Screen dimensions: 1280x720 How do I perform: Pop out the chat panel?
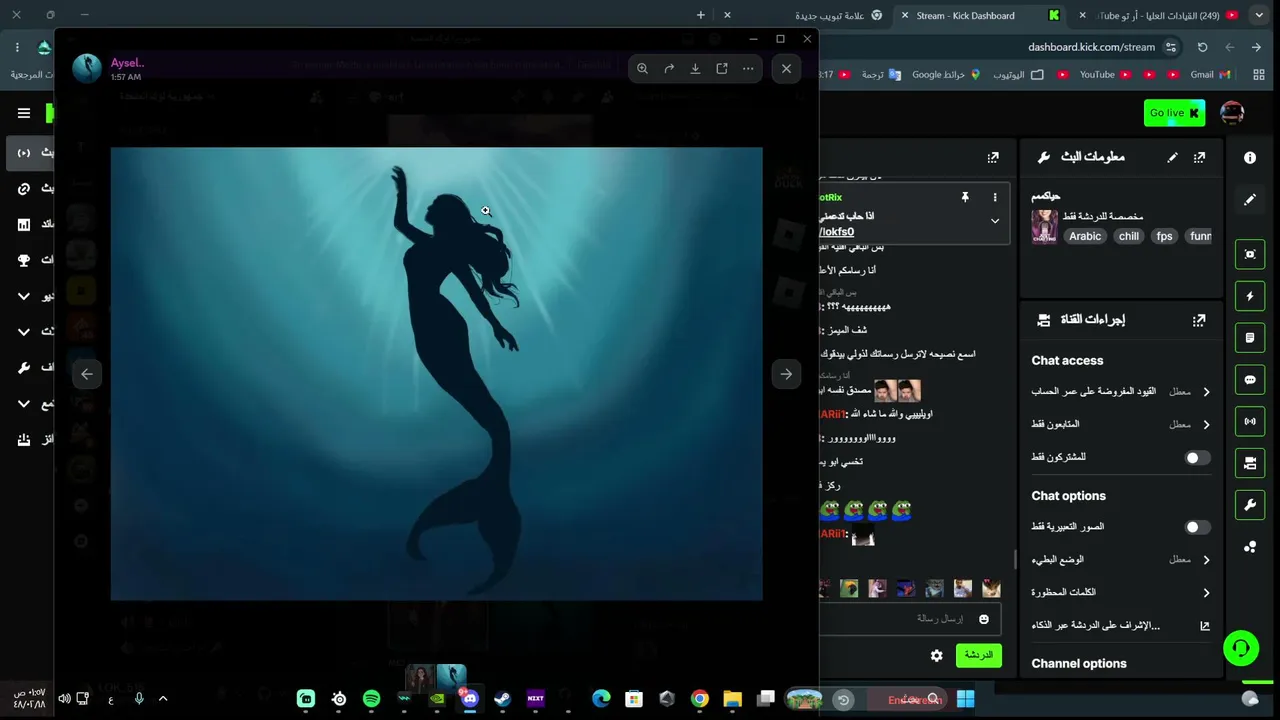coord(993,157)
